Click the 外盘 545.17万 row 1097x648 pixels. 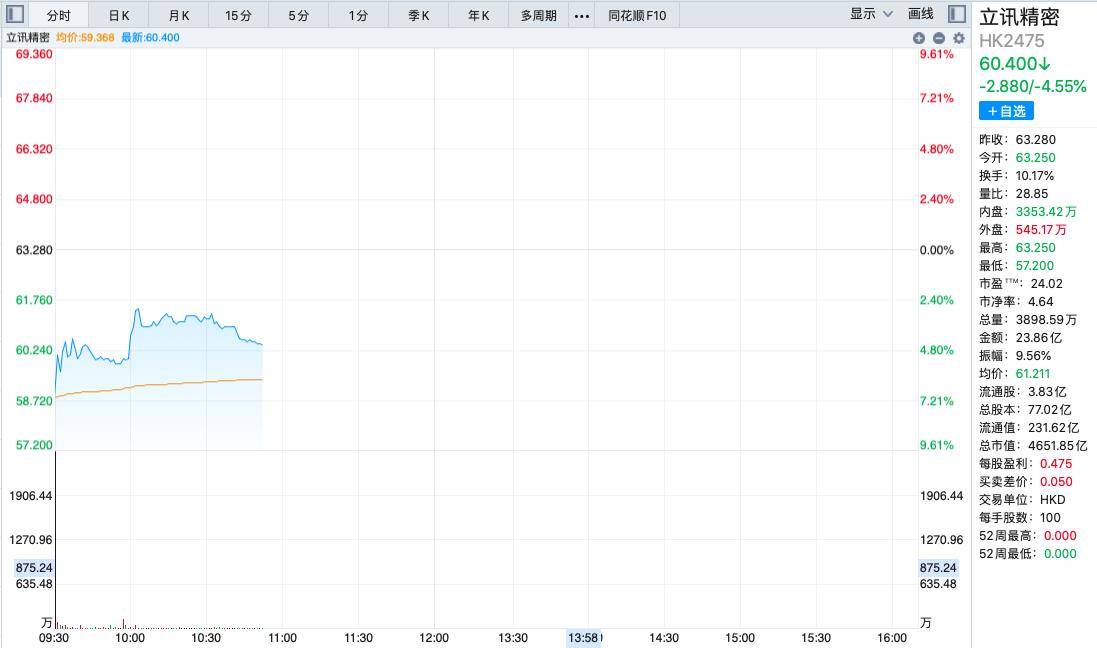pyautogui.click(x=1023, y=230)
